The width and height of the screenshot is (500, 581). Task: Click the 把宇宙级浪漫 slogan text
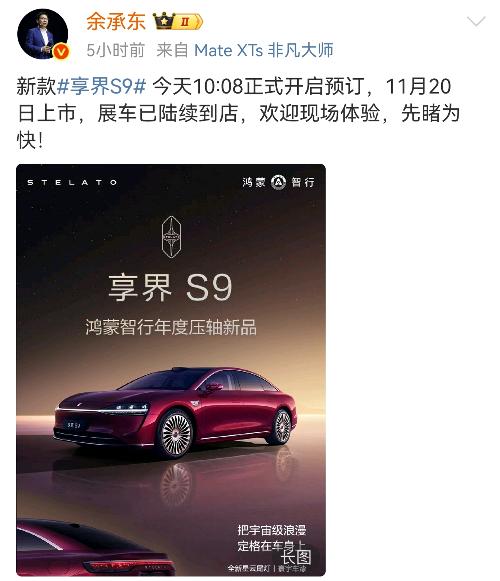[x=272, y=529]
